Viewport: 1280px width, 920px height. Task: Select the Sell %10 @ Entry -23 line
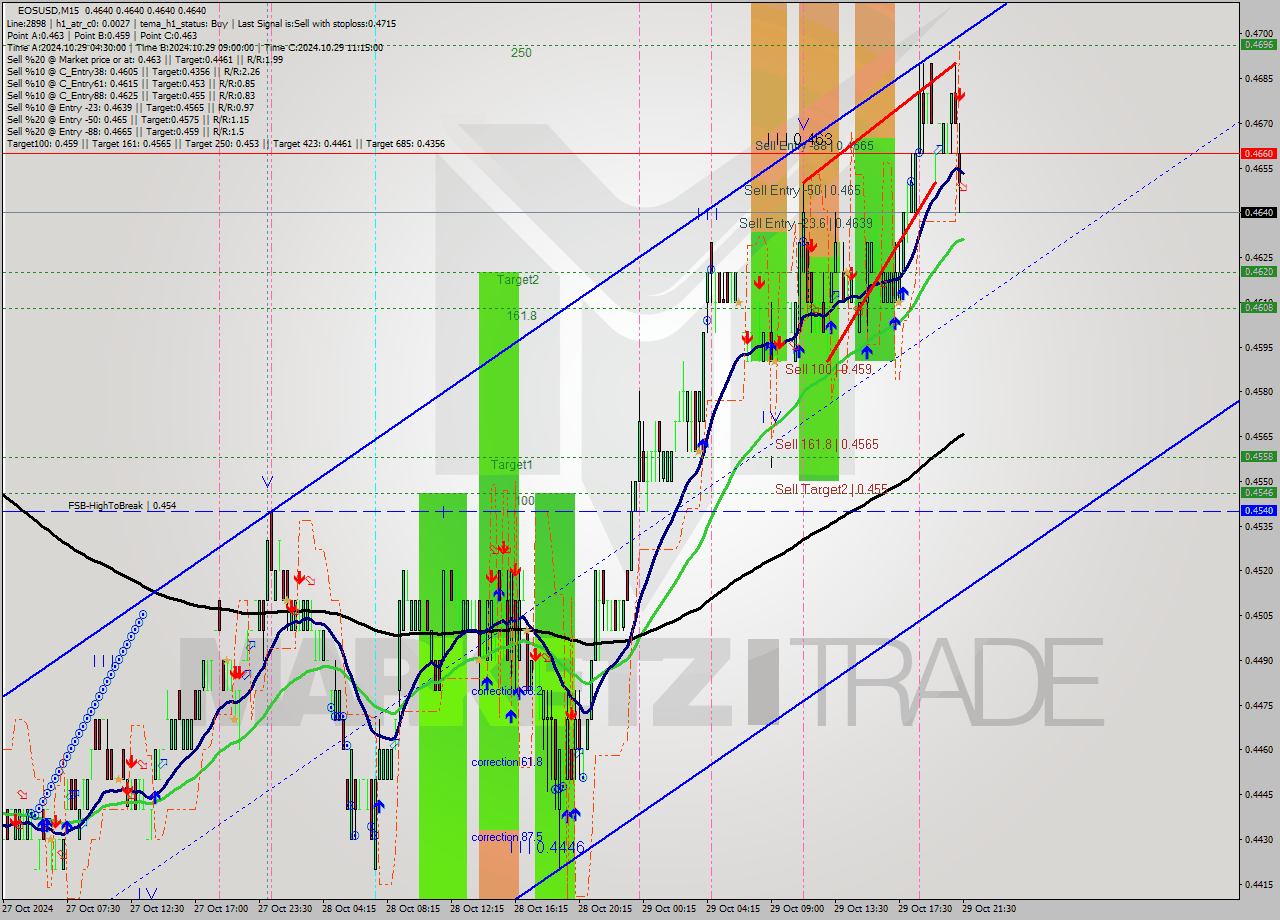[x=130, y=107]
